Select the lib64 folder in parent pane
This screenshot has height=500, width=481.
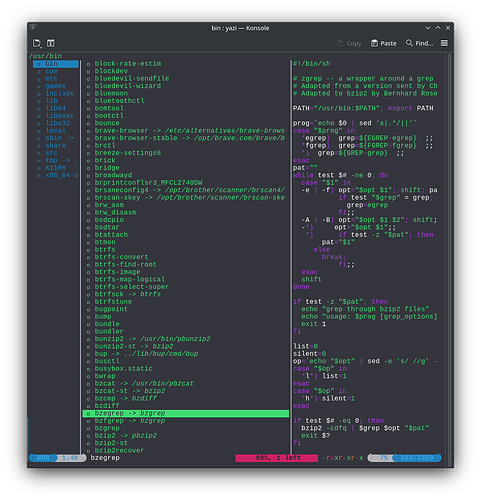tap(56, 108)
